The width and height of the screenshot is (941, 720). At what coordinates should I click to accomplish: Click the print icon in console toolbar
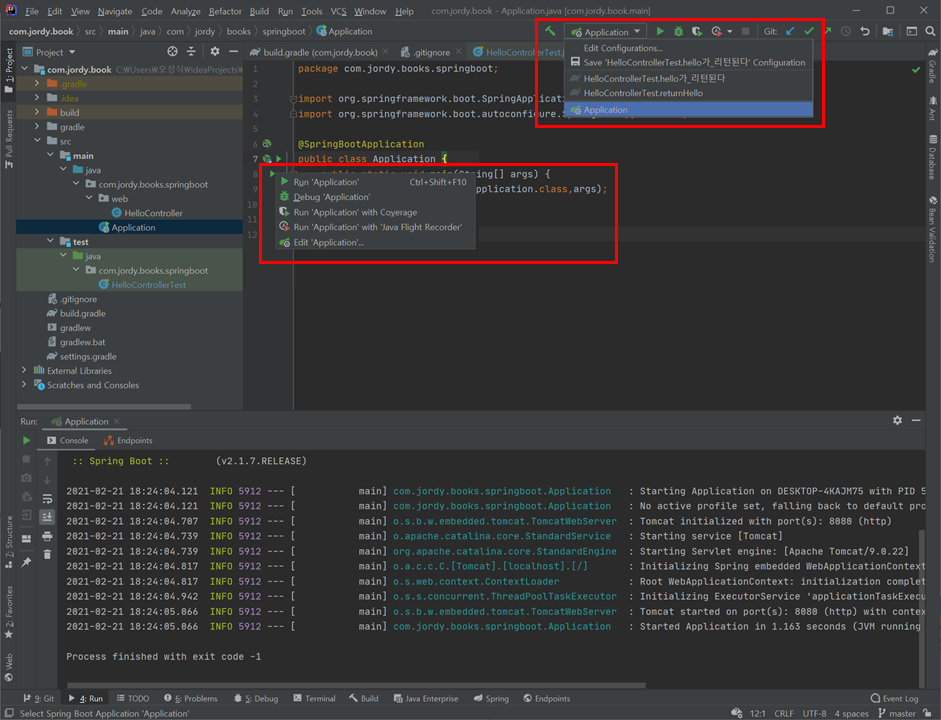pyautogui.click(x=47, y=536)
